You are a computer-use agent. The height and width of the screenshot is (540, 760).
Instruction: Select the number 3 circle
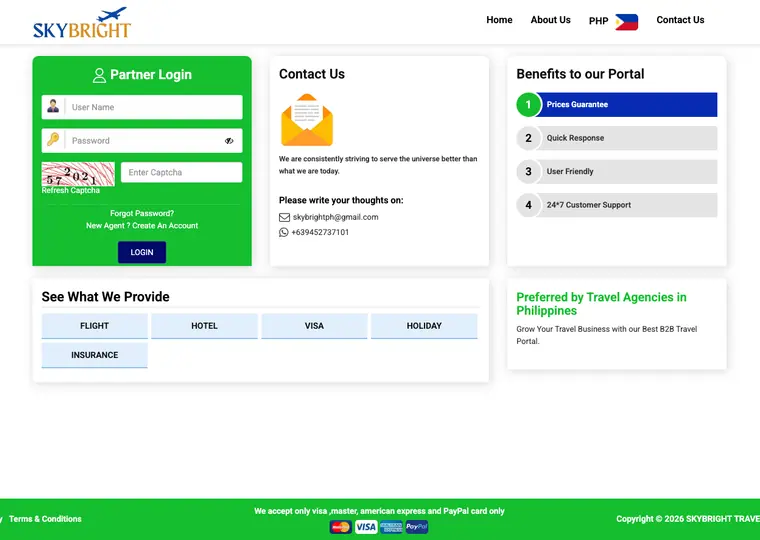click(x=528, y=172)
